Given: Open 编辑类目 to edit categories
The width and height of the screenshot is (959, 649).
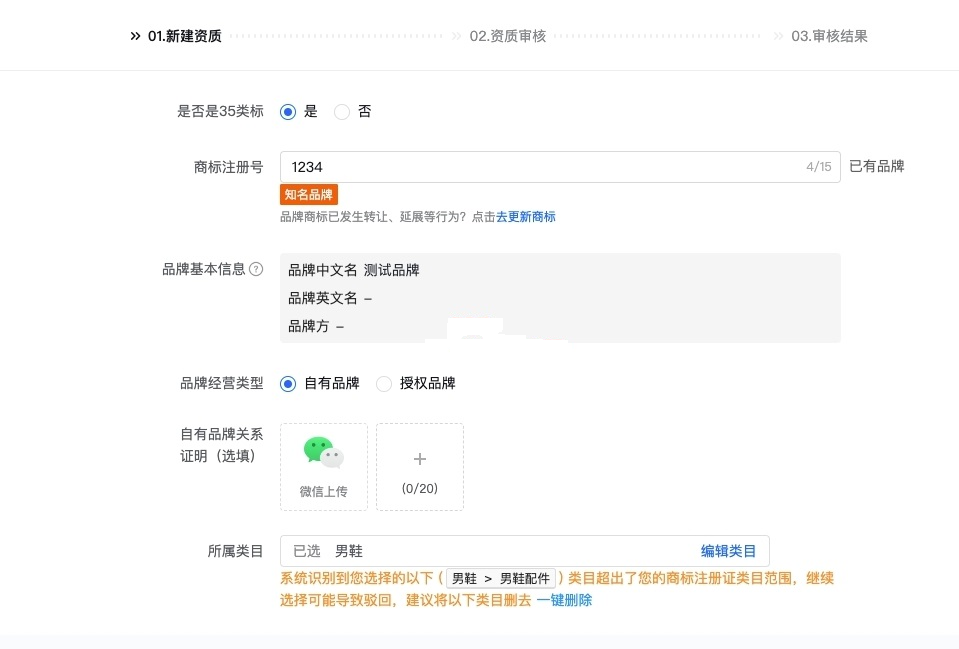Looking at the screenshot, I should 728,551.
